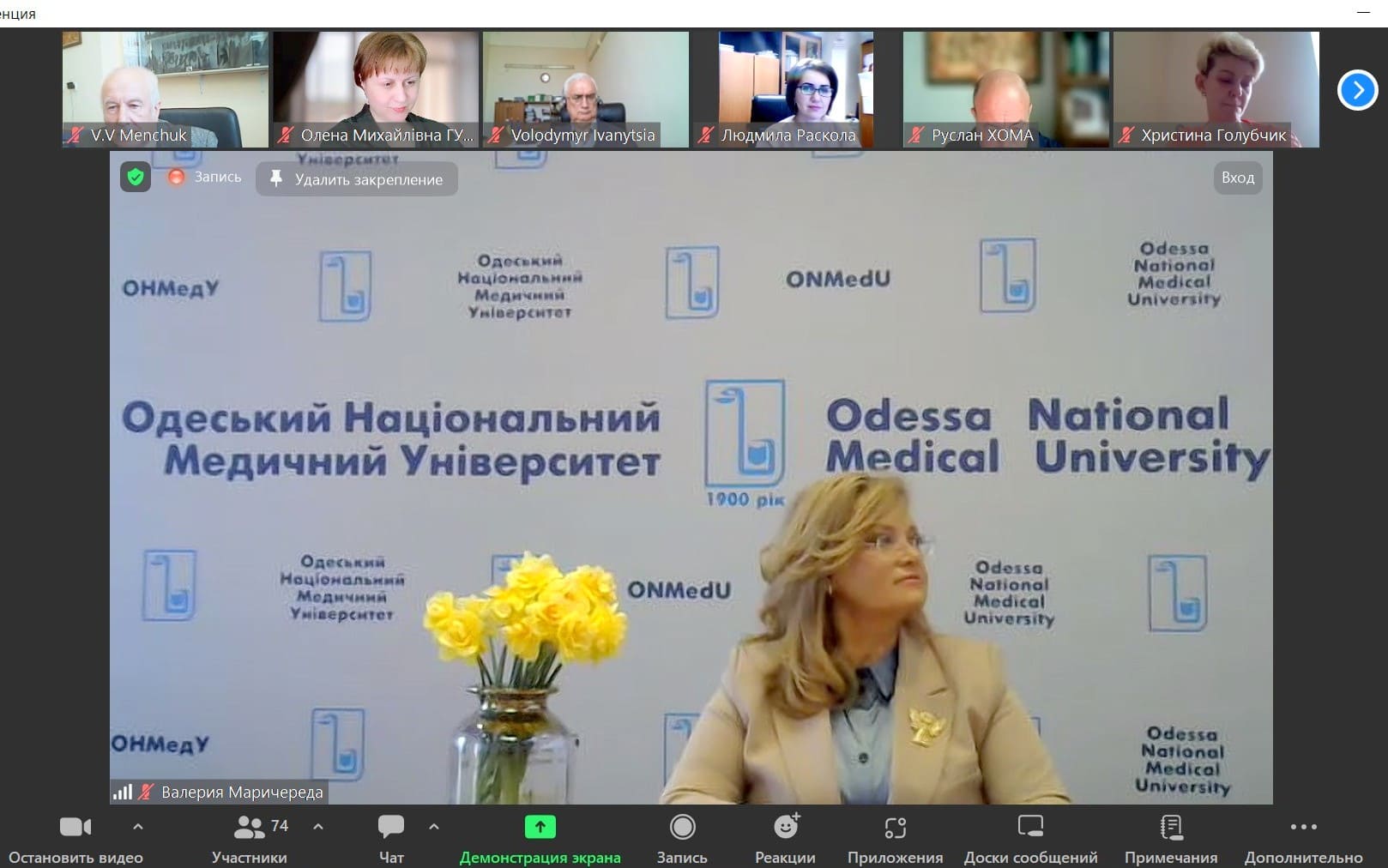Click the Дополнительно label
Screen dimensions: 1388x868
[x=1304, y=858]
